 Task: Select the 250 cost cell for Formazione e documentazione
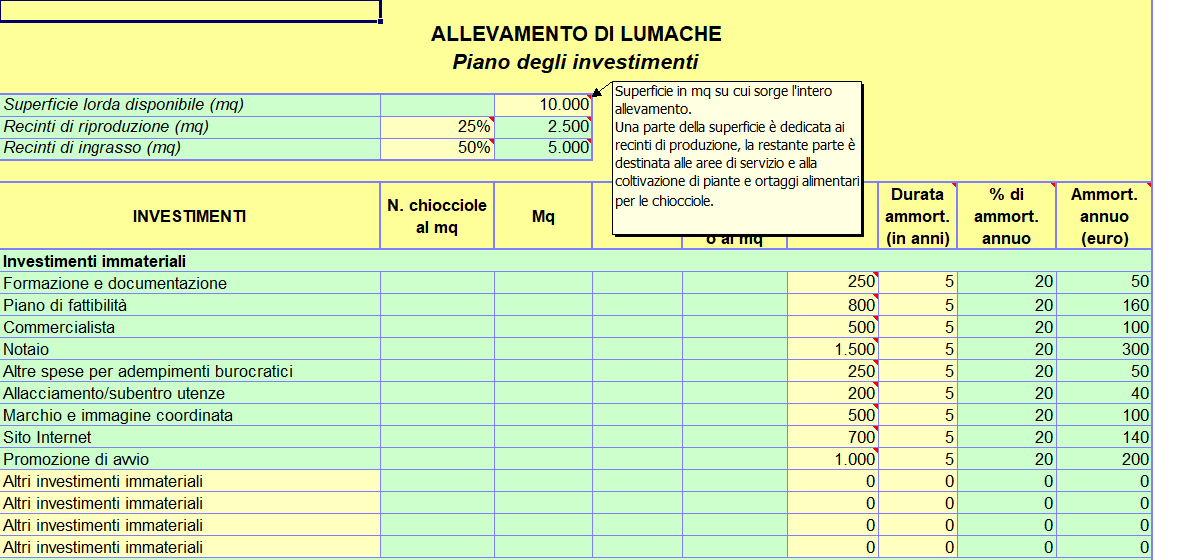point(832,284)
